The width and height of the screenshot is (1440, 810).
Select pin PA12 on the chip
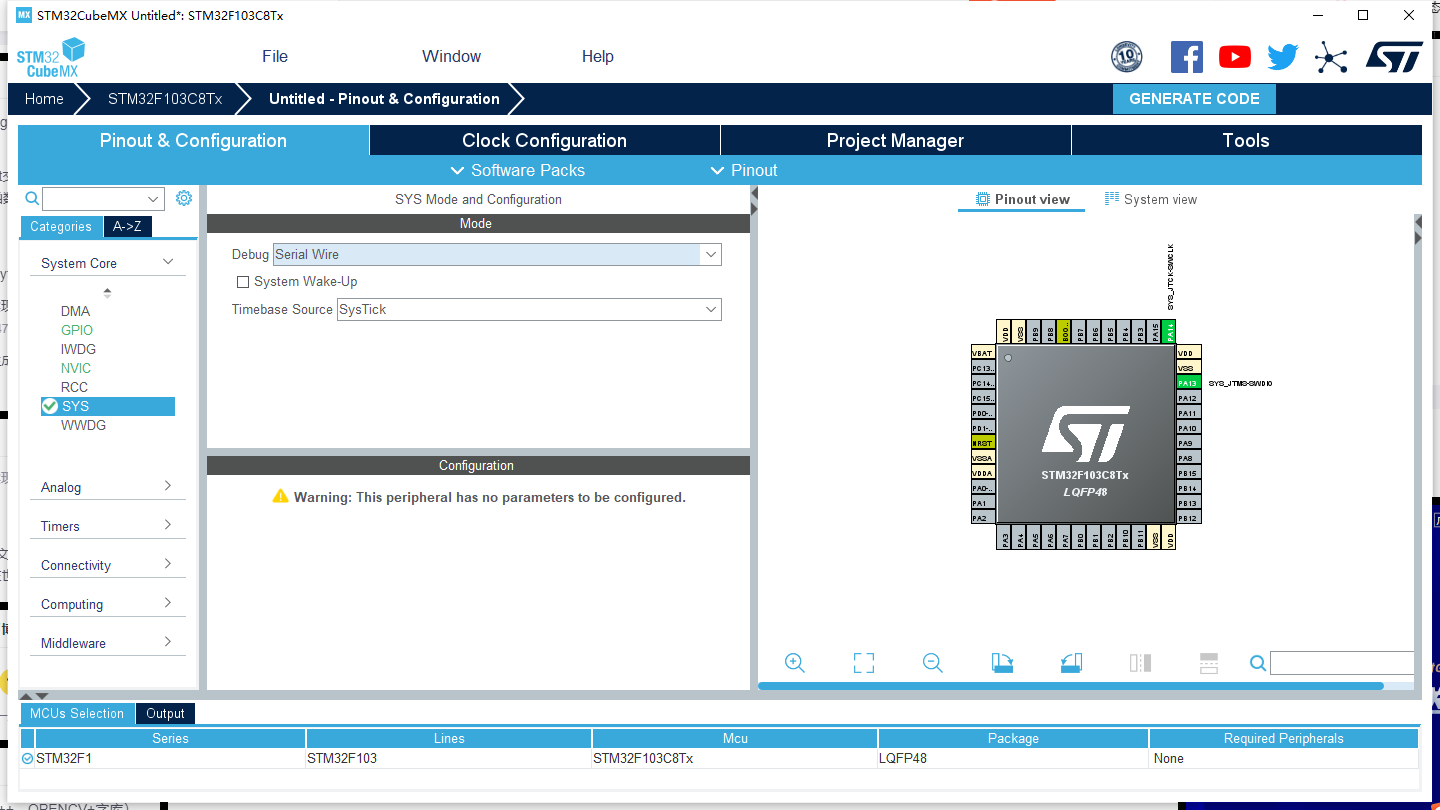(x=1188, y=398)
